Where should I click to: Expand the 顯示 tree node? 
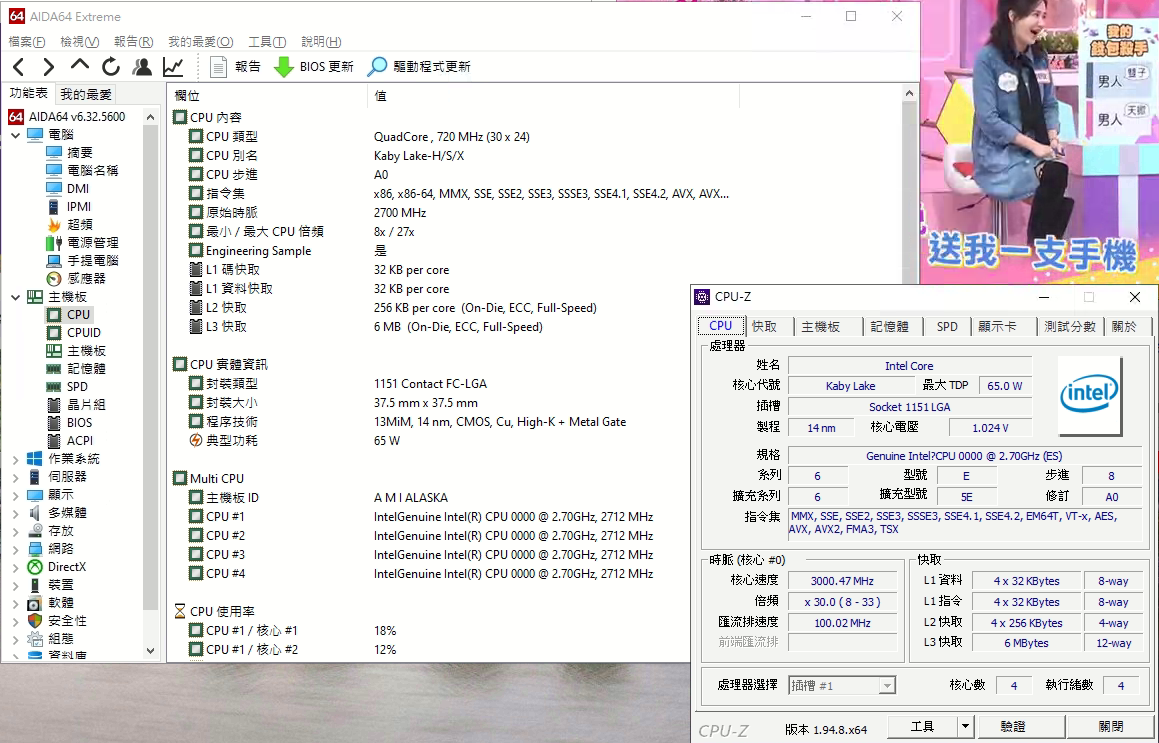pos(15,495)
